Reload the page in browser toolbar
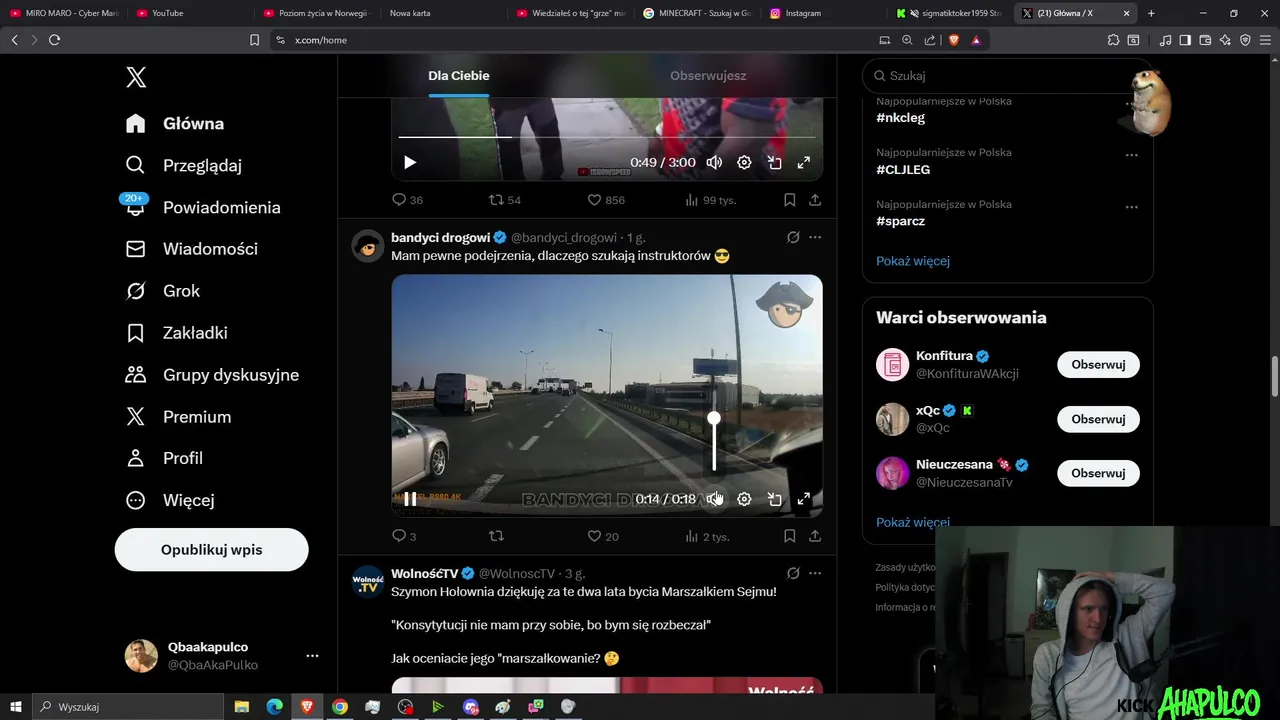The height and width of the screenshot is (720, 1280). 54,40
